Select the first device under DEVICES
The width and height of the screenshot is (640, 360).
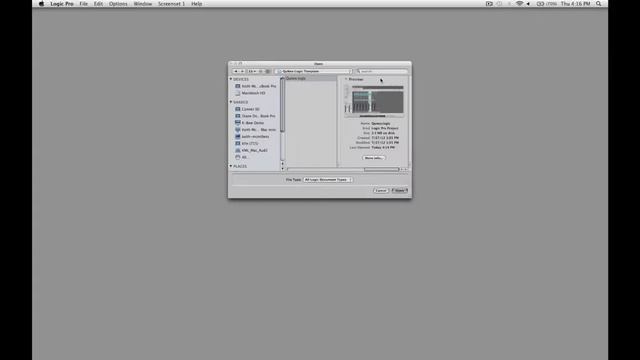[x=255, y=86]
